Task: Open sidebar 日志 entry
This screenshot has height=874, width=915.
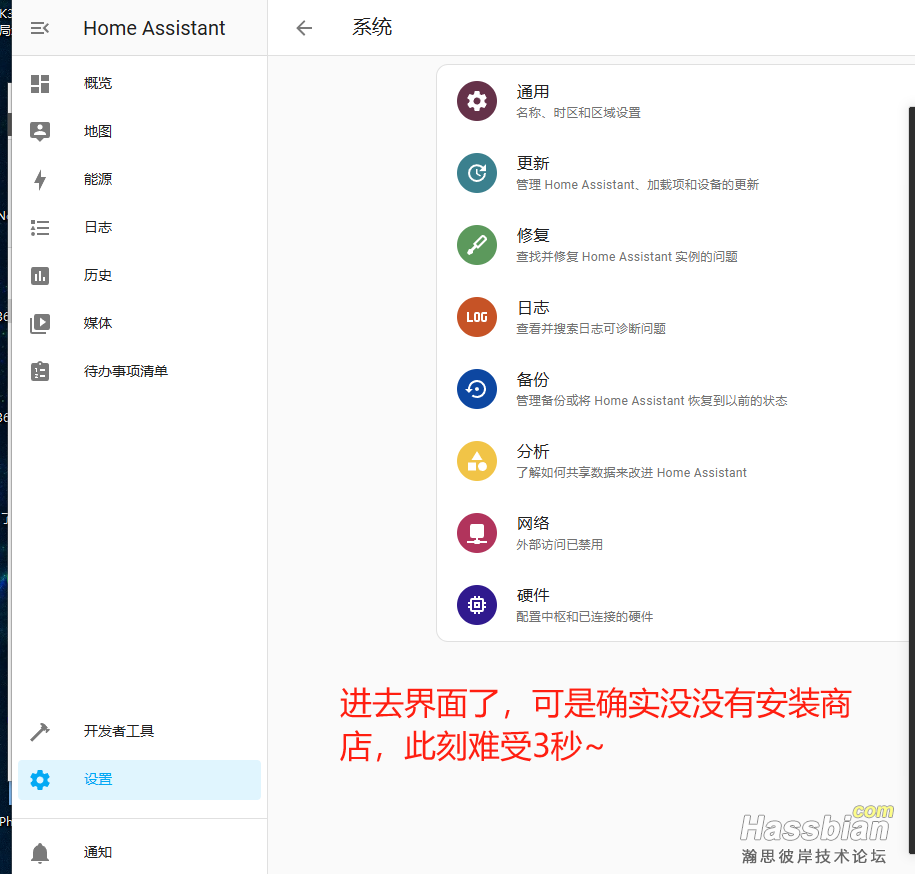Action: 139,228
